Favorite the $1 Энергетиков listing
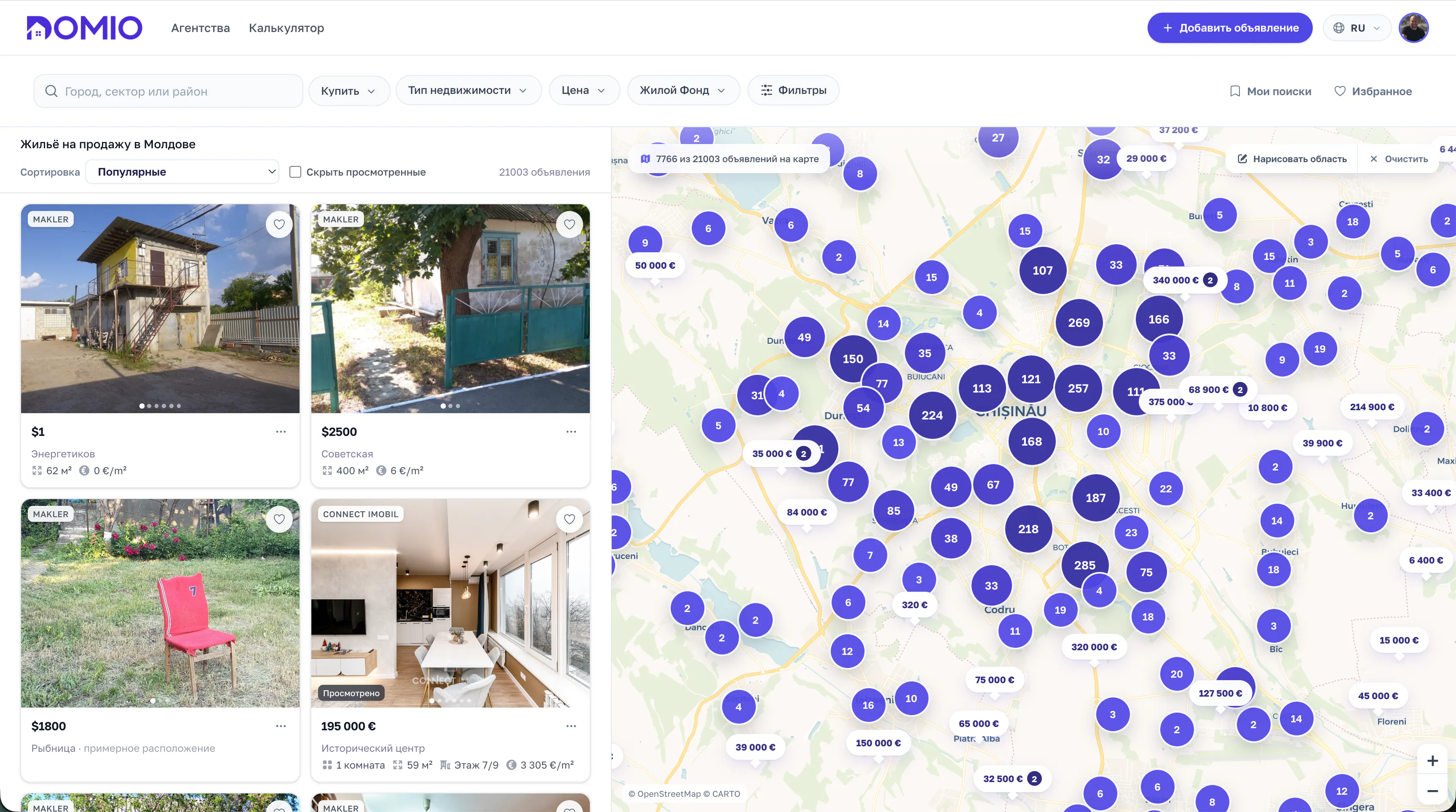The image size is (1456, 812). 279,224
